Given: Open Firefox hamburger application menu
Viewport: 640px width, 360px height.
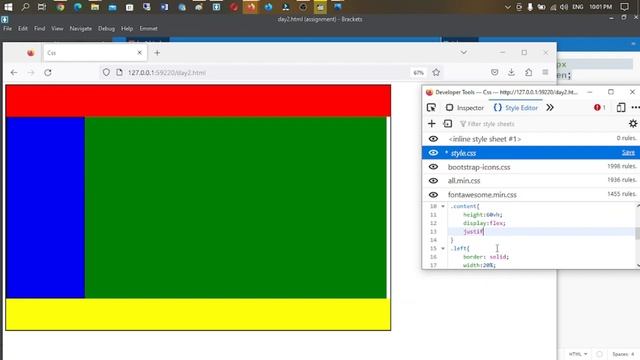Looking at the screenshot, I should tap(545, 73).
